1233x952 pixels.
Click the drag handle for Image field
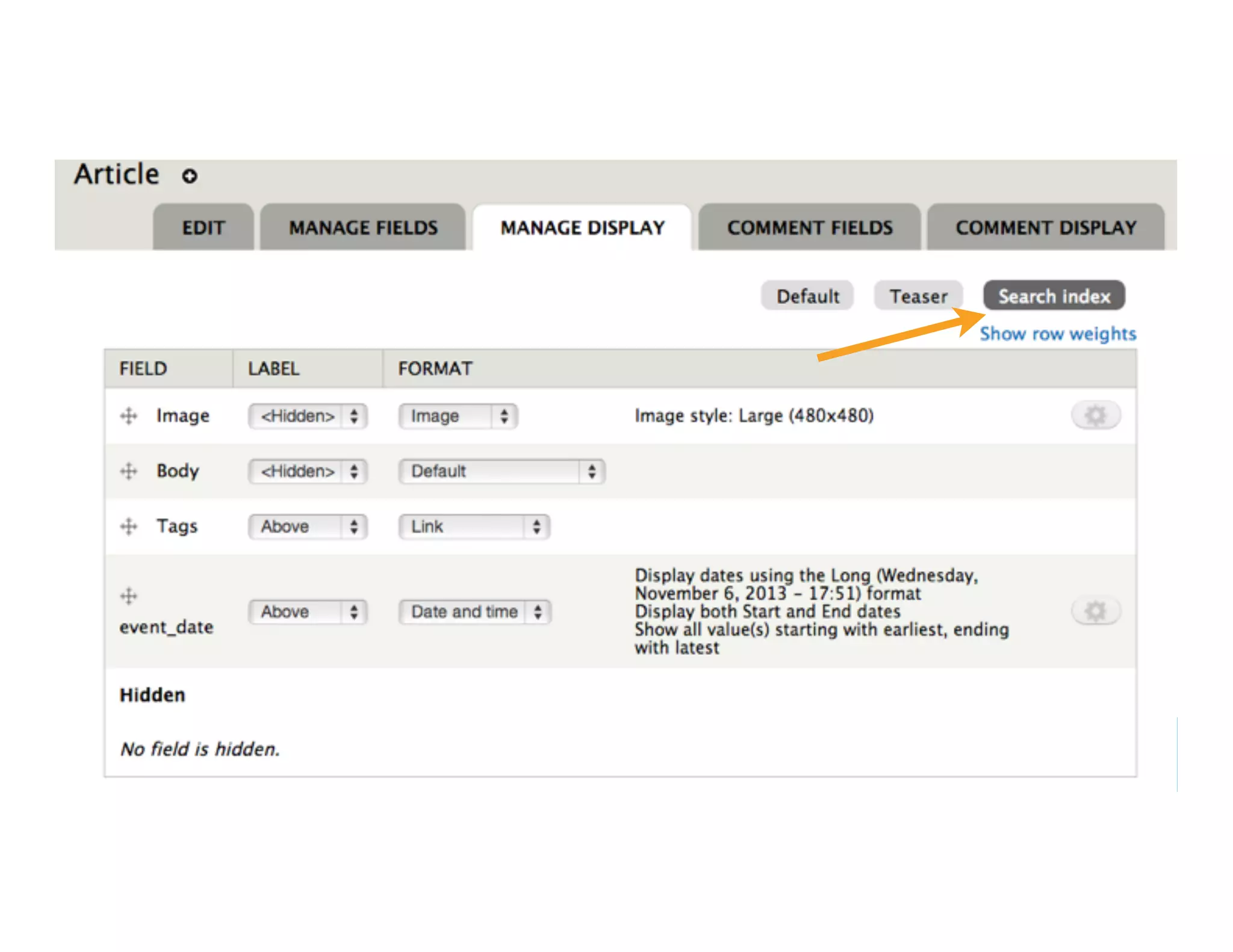point(128,416)
